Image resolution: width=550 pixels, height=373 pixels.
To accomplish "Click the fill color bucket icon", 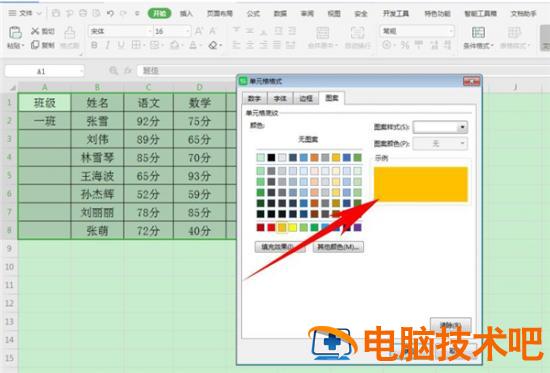I will (174, 45).
